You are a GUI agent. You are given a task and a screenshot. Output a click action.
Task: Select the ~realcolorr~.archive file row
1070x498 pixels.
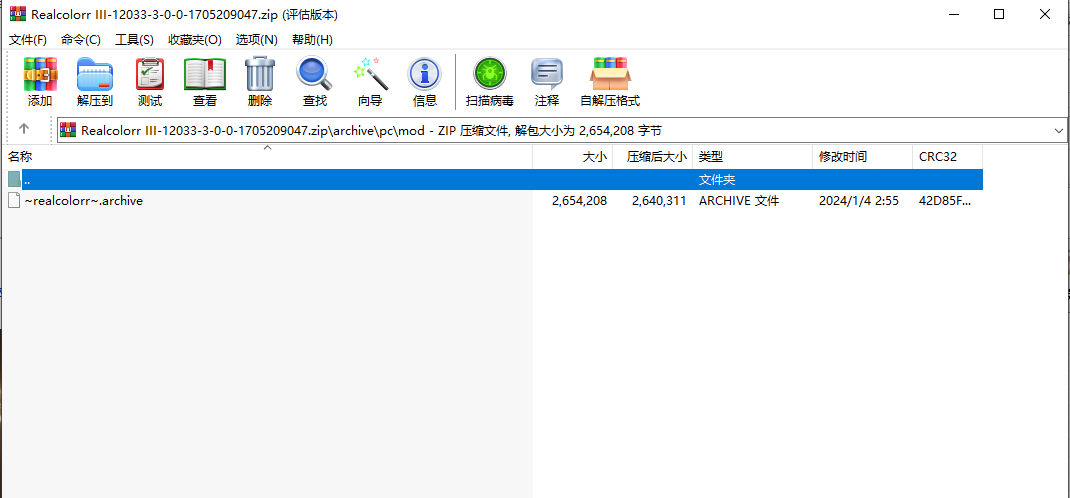(x=493, y=201)
